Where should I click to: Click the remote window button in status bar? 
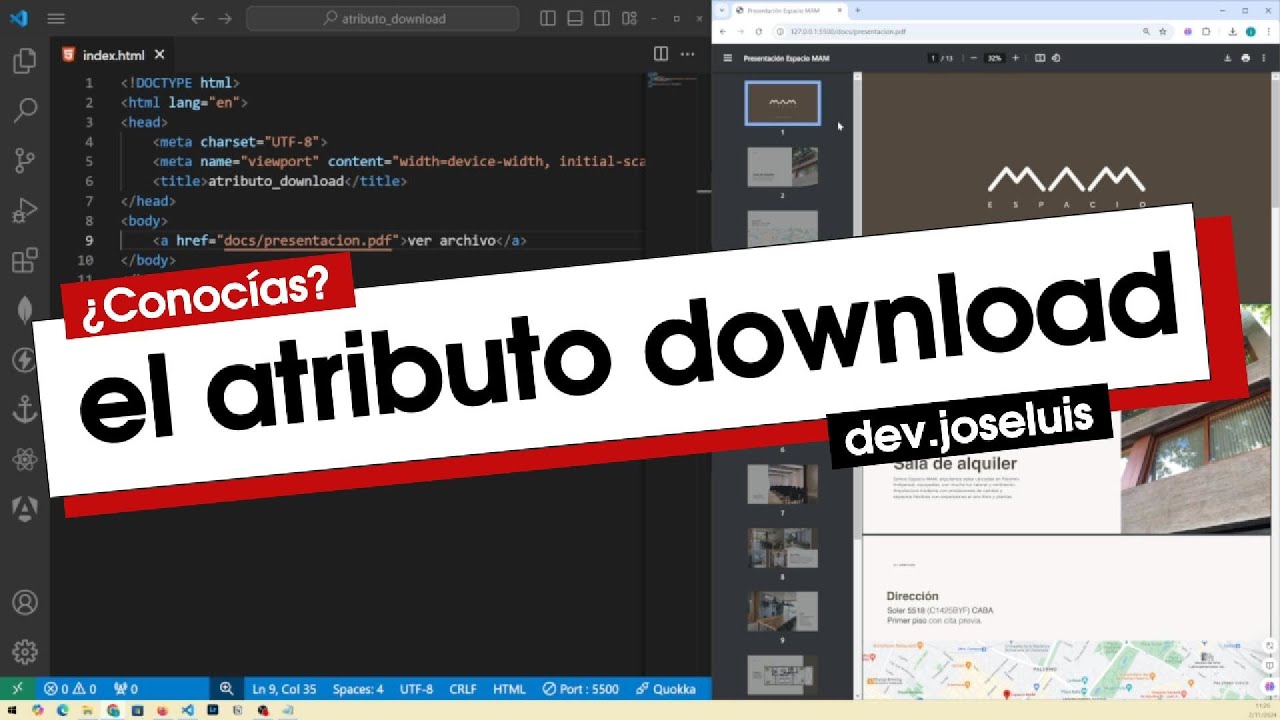click(x=17, y=689)
